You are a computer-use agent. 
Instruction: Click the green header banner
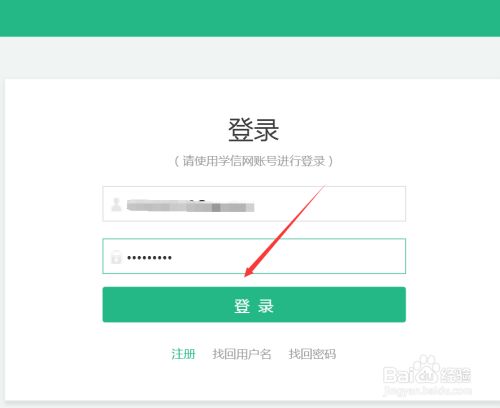(250, 18)
